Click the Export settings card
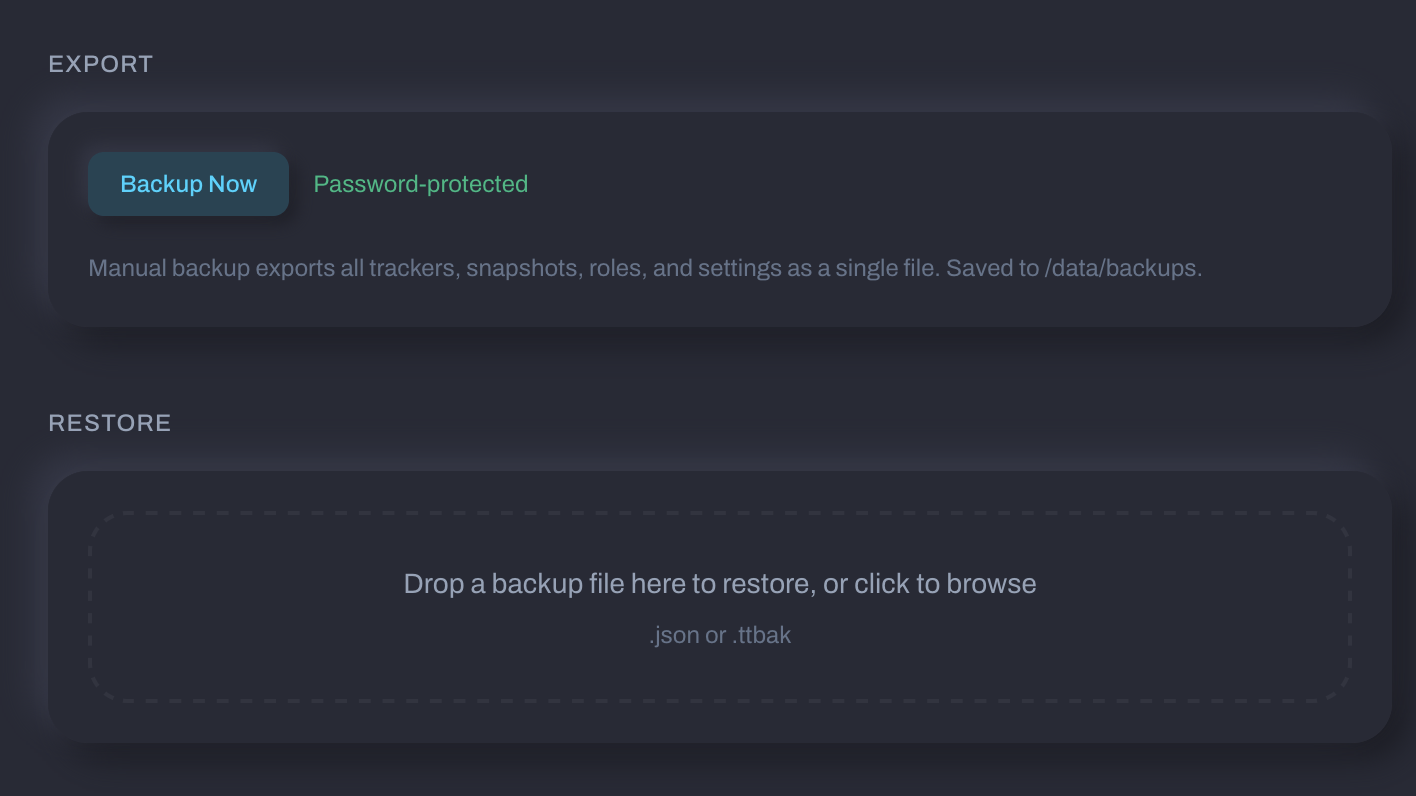 719,215
